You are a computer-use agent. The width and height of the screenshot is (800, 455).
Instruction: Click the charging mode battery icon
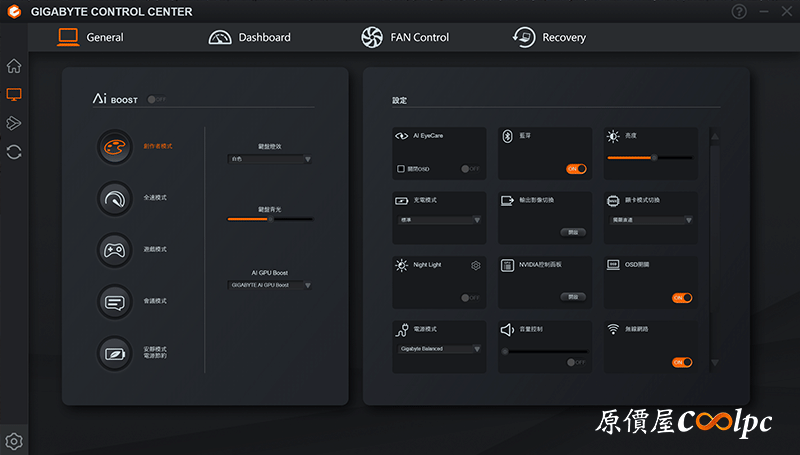tap(402, 200)
